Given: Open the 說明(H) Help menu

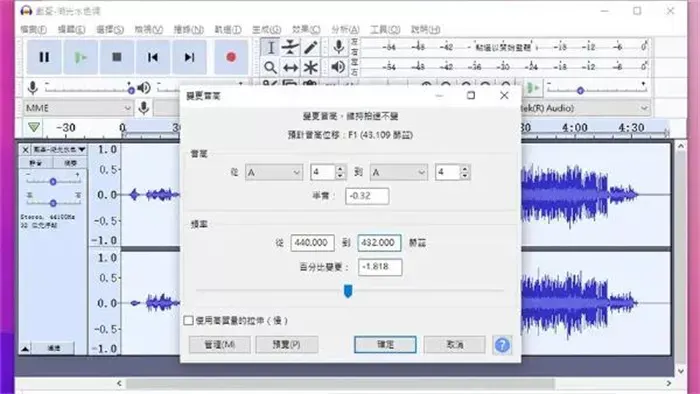Looking at the screenshot, I should pos(425,29).
